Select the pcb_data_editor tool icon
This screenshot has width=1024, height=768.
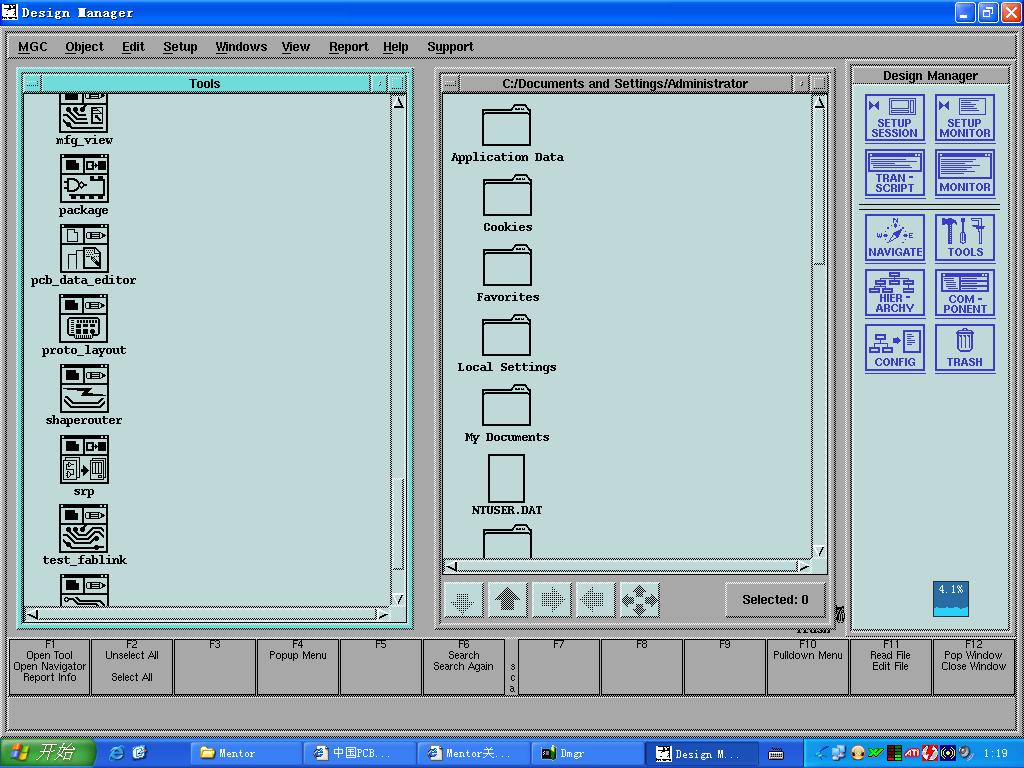pos(84,249)
